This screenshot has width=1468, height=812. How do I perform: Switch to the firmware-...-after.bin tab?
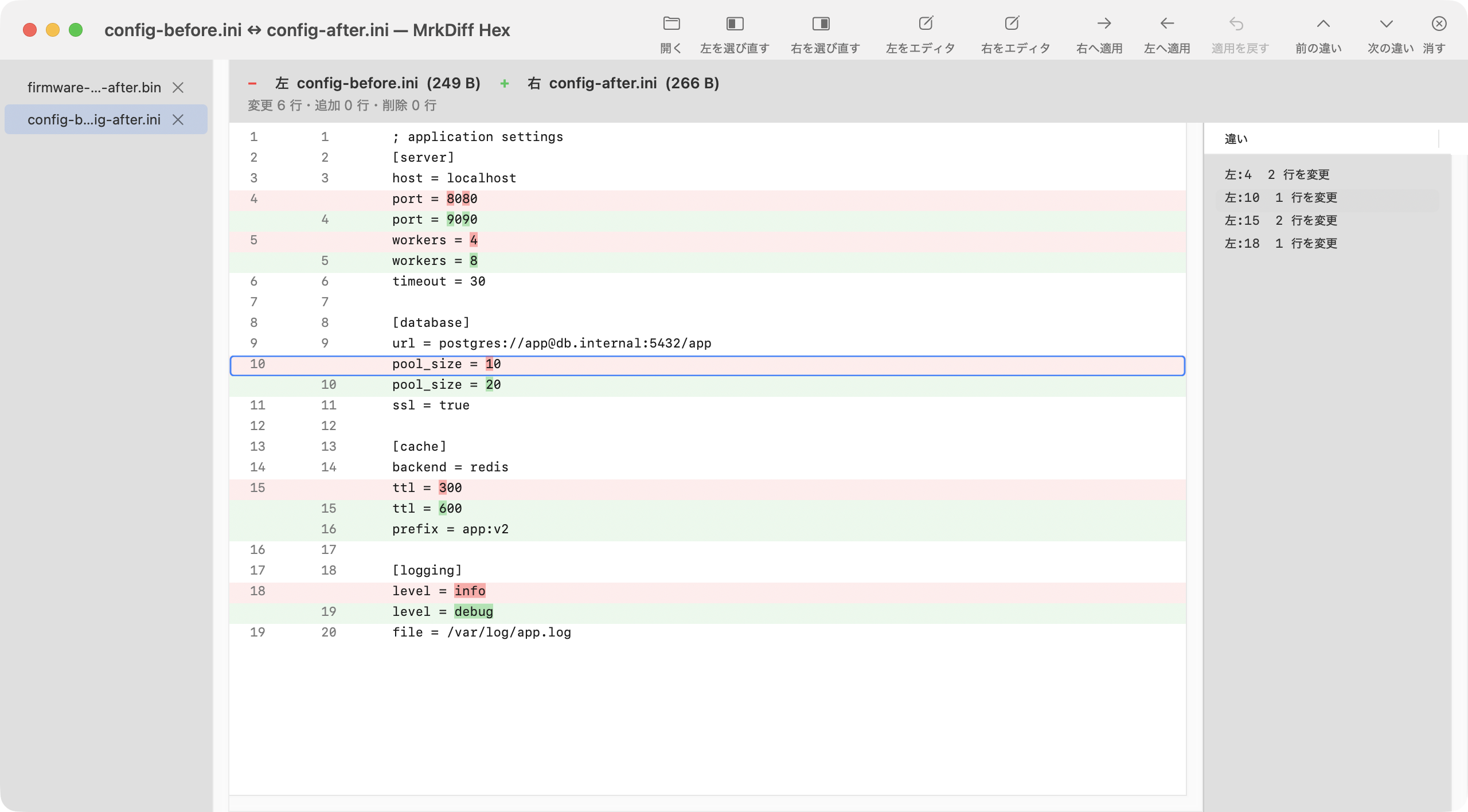94,87
